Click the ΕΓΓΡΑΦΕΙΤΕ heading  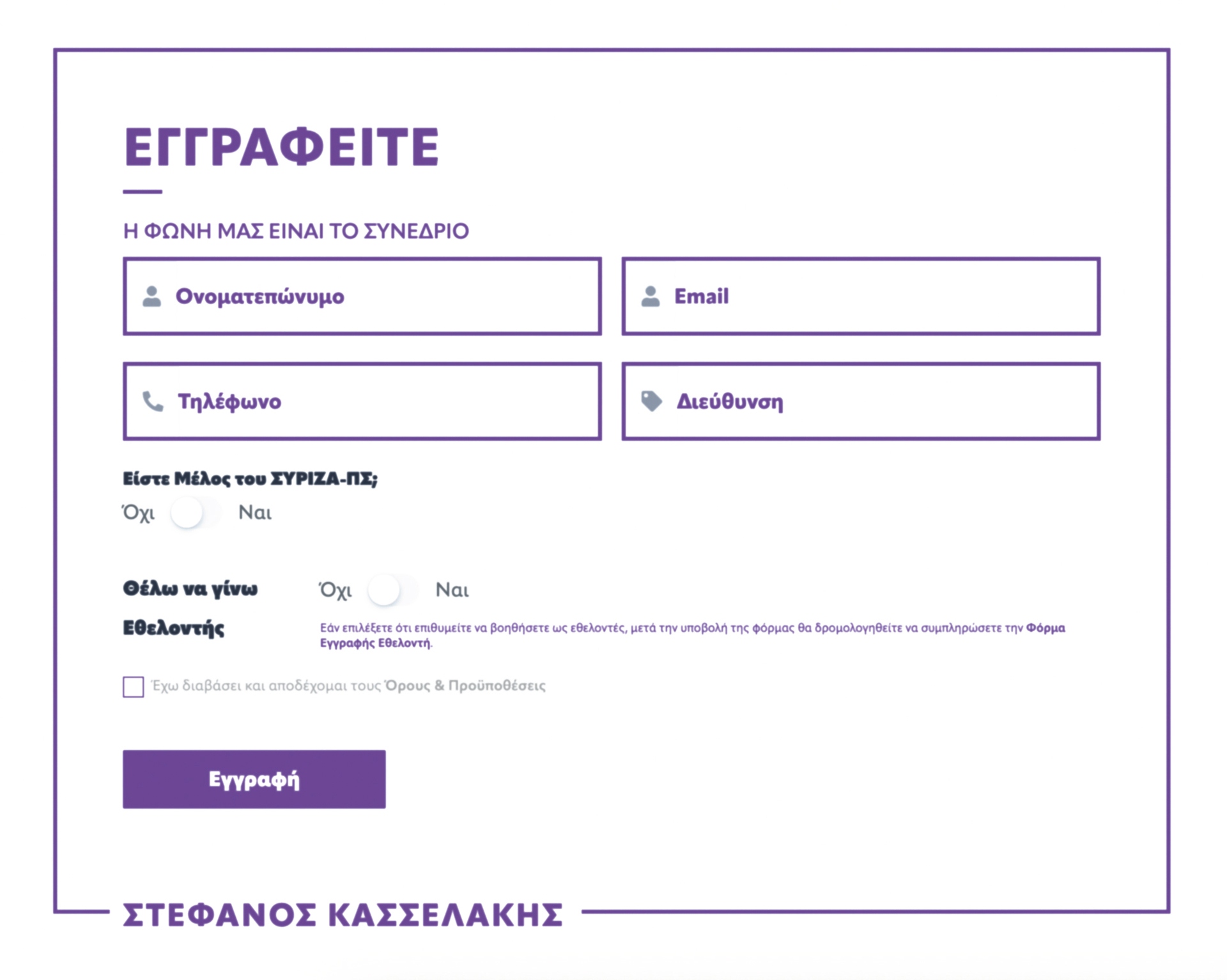tap(281, 147)
